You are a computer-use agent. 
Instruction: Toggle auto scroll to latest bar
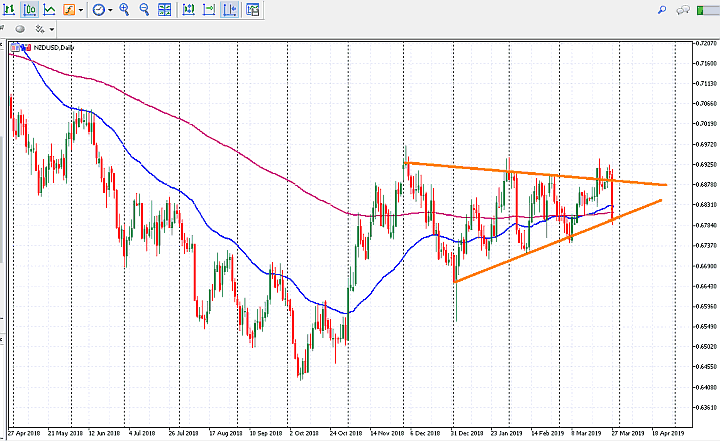point(189,10)
